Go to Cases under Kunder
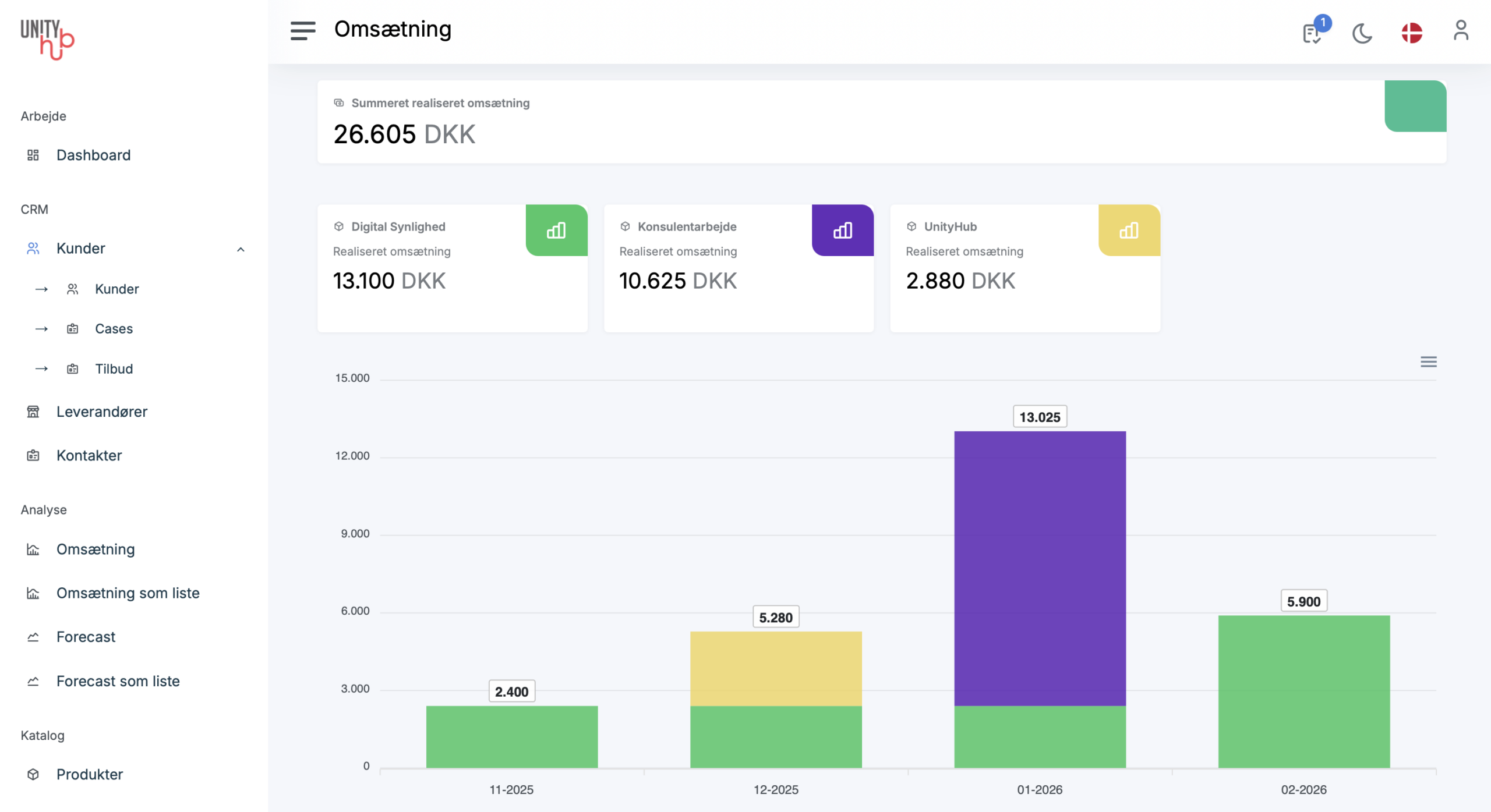 tap(114, 329)
